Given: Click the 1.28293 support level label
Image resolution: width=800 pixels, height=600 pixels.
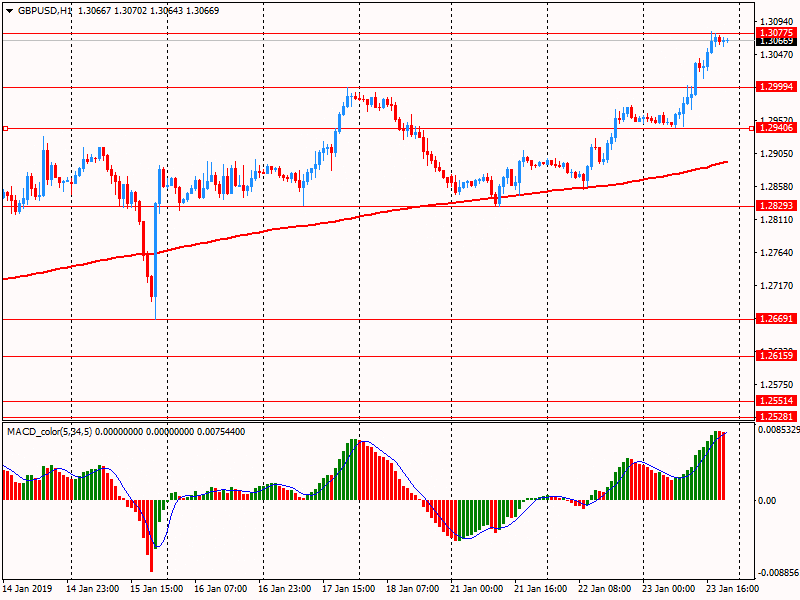Looking at the screenshot, I should coord(776,206).
